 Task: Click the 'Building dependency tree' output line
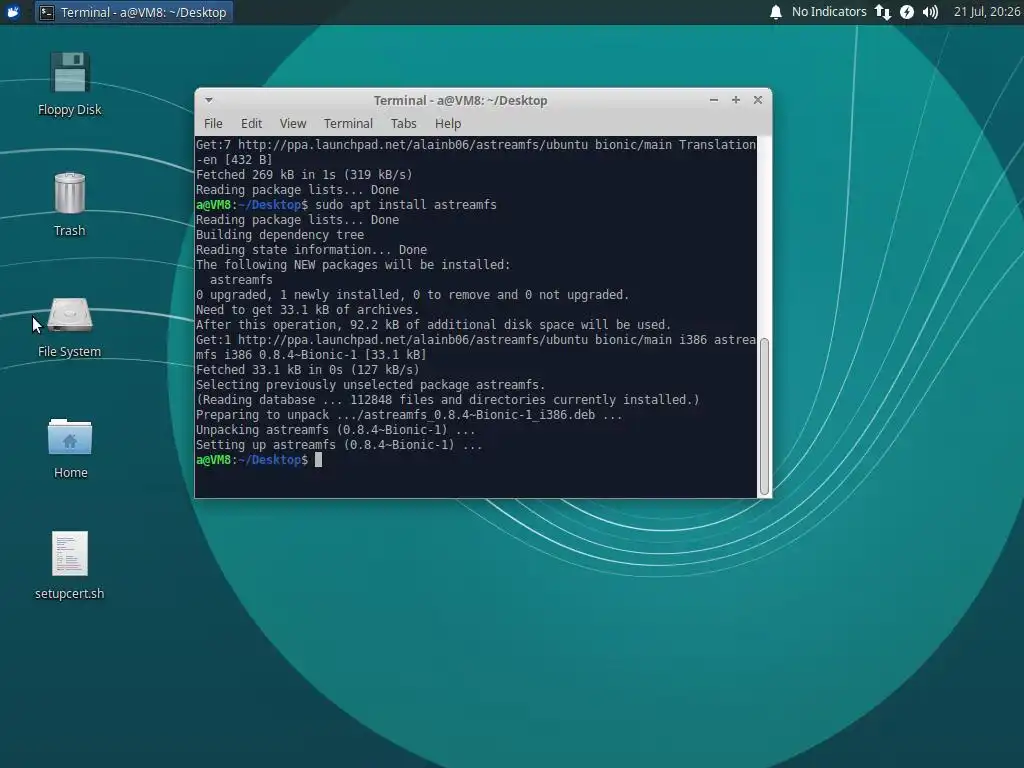click(280, 235)
